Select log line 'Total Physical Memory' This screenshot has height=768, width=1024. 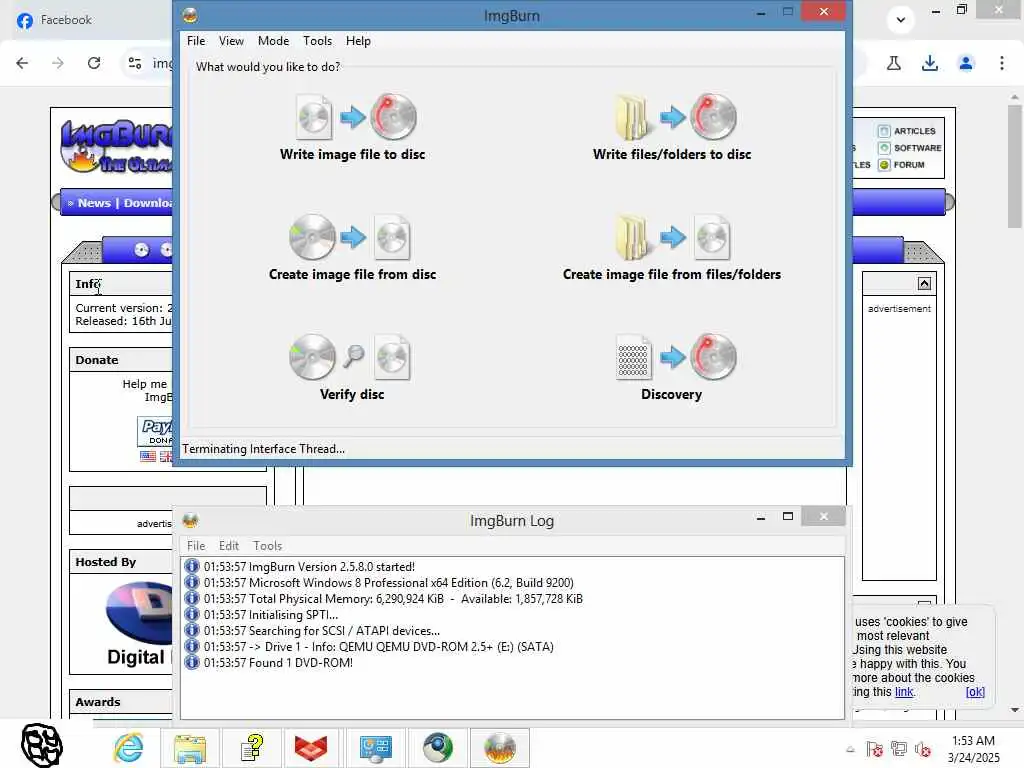coord(393,599)
